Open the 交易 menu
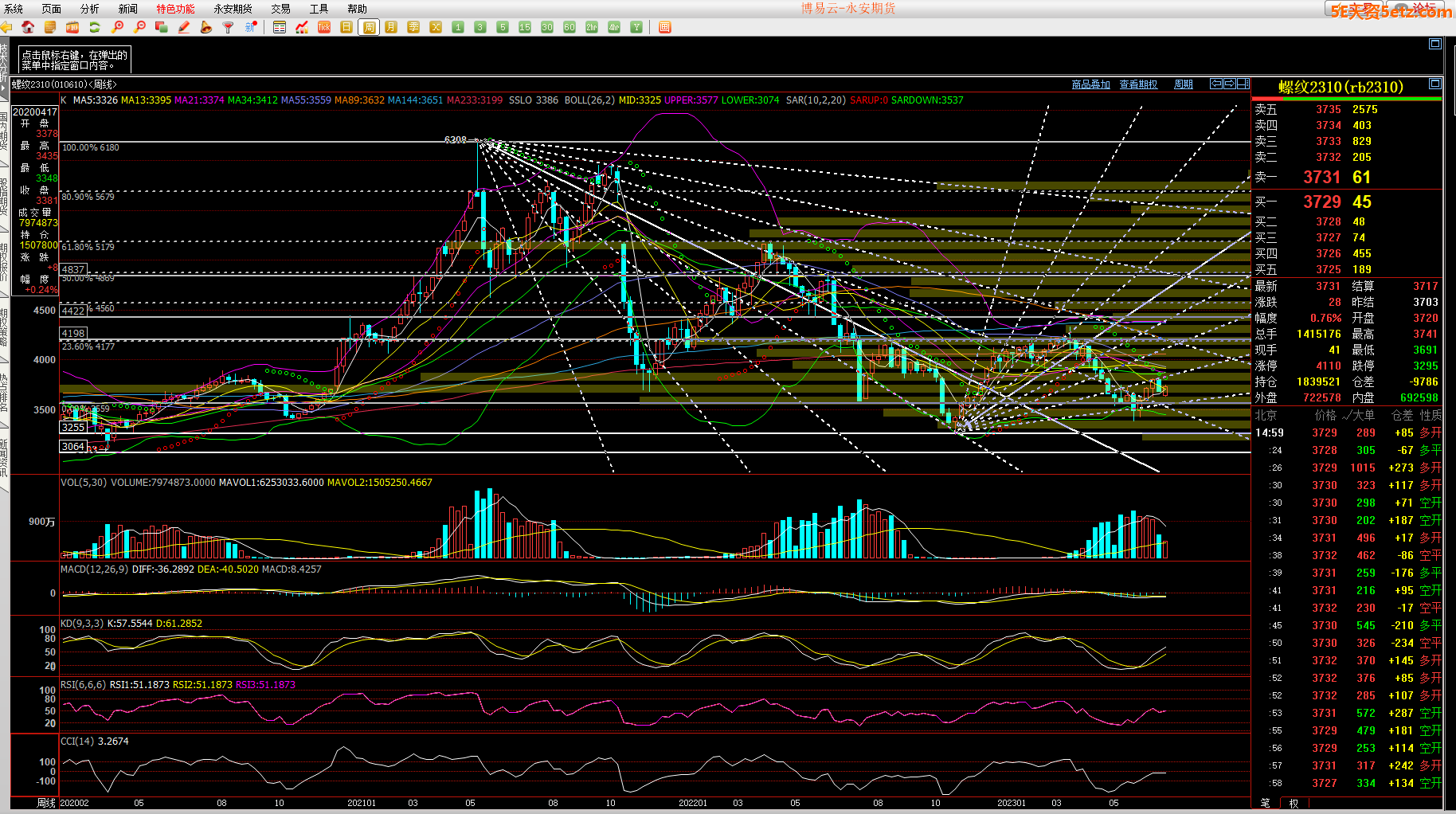Image resolution: width=1456 pixels, height=814 pixels. [280, 9]
